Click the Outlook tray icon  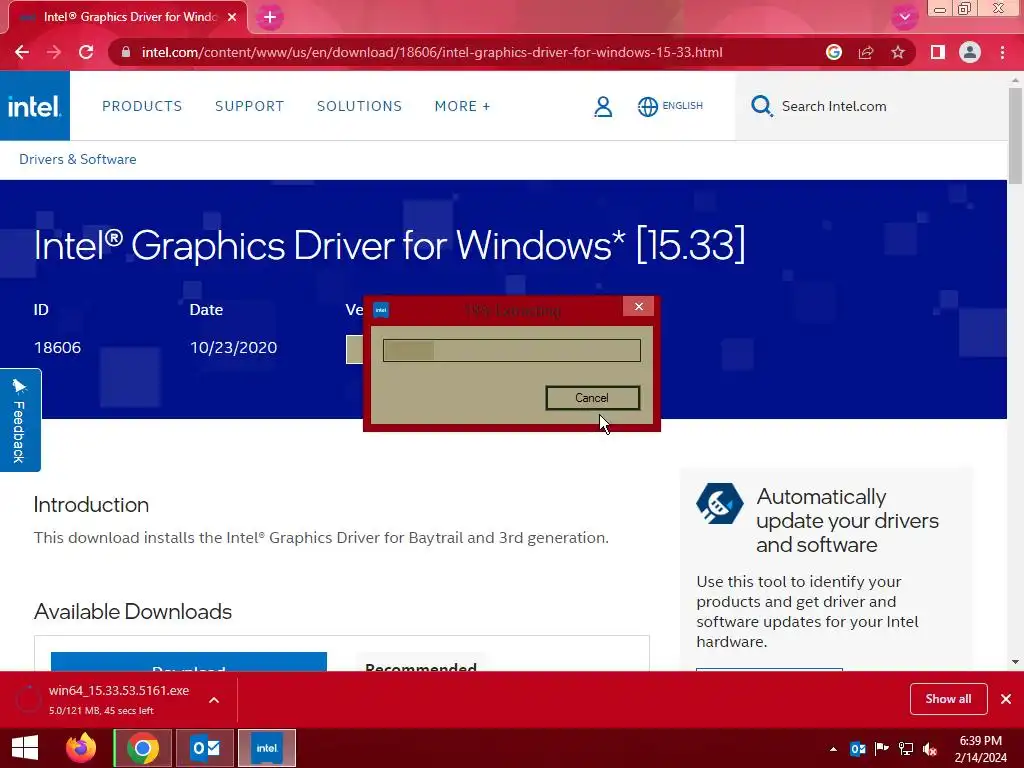tap(857, 749)
